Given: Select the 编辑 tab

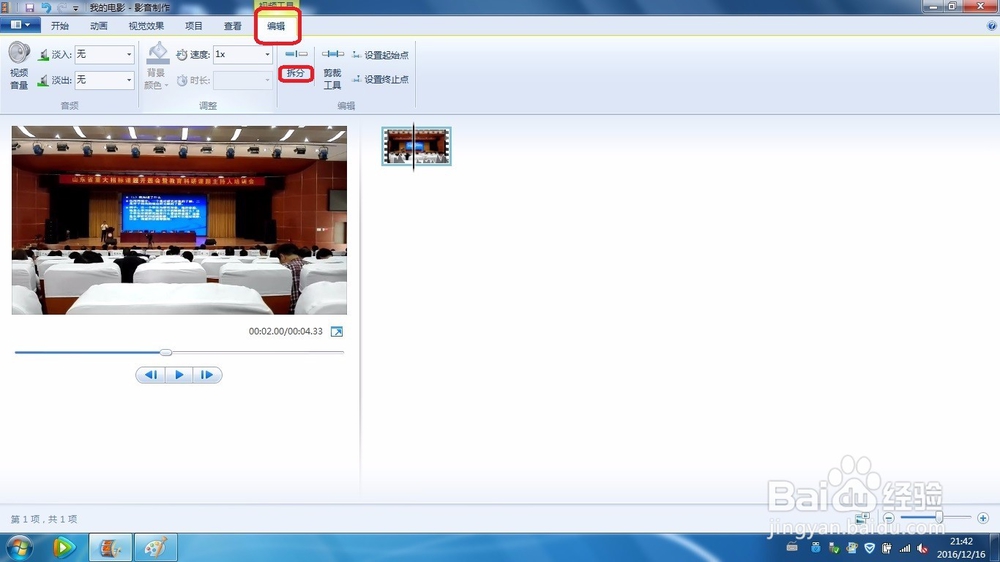Looking at the screenshot, I should pyautogui.click(x=276, y=26).
